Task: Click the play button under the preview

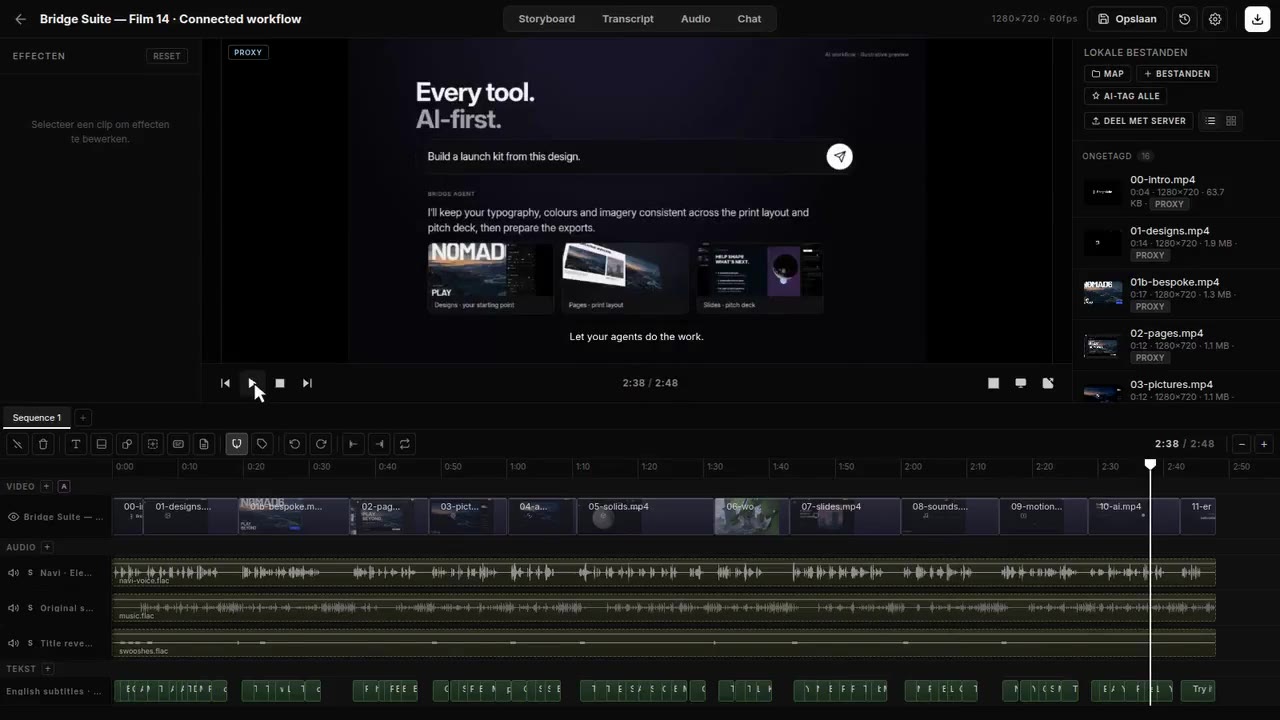Action: [x=252, y=383]
